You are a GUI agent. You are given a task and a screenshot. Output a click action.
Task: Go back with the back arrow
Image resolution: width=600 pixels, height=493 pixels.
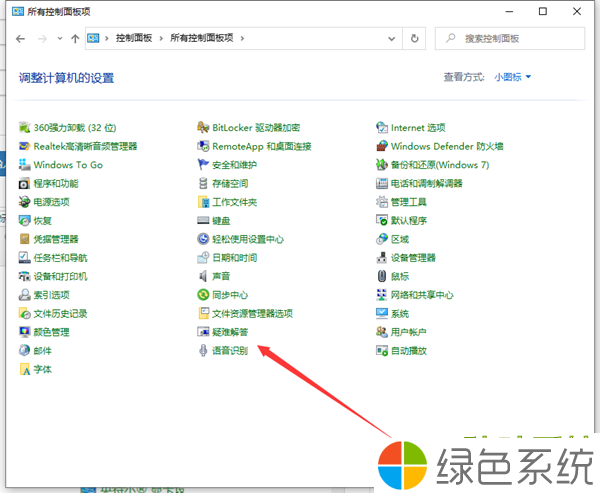(21, 38)
